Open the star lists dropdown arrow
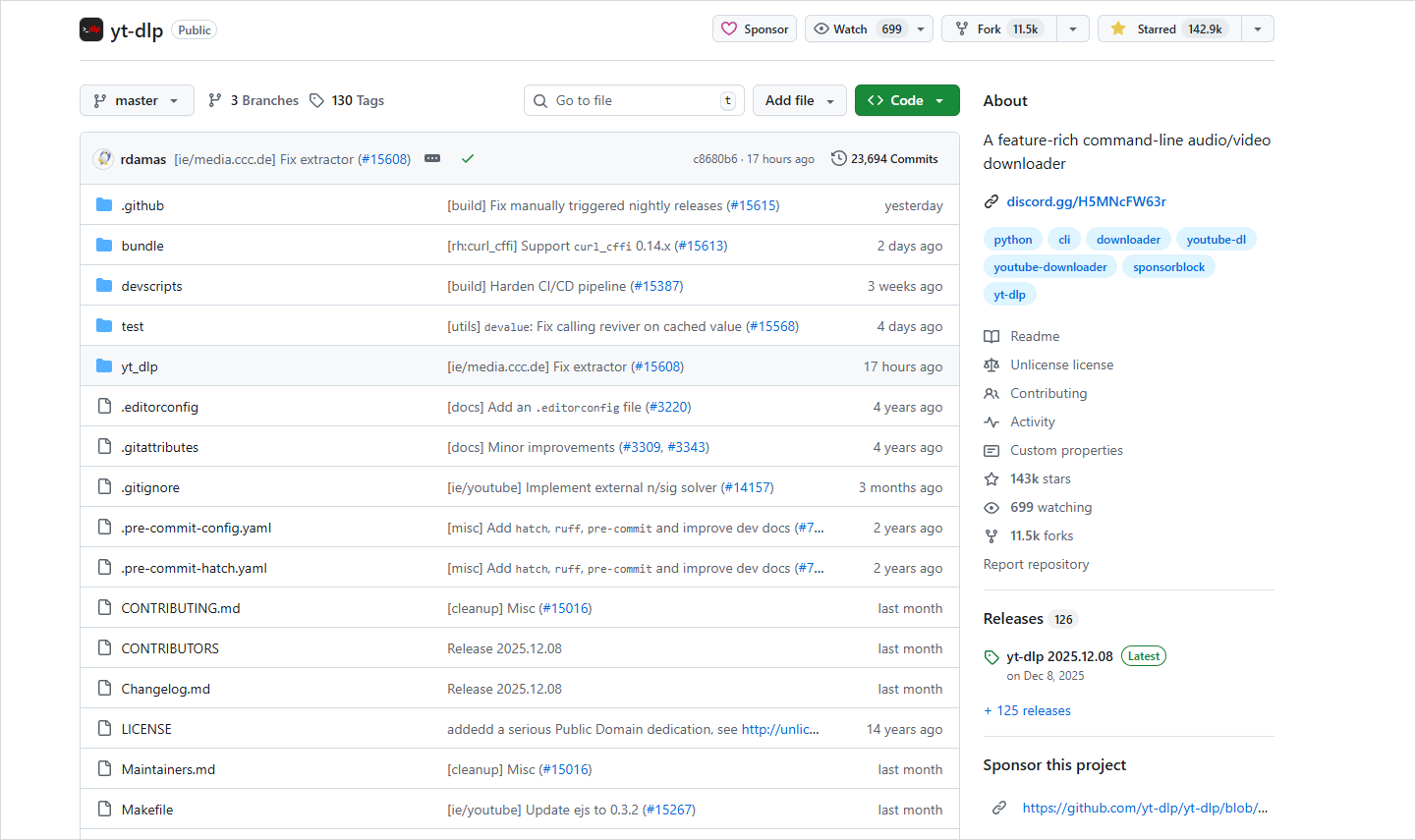The height and width of the screenshot is (840, 1416). point(1258,28)
